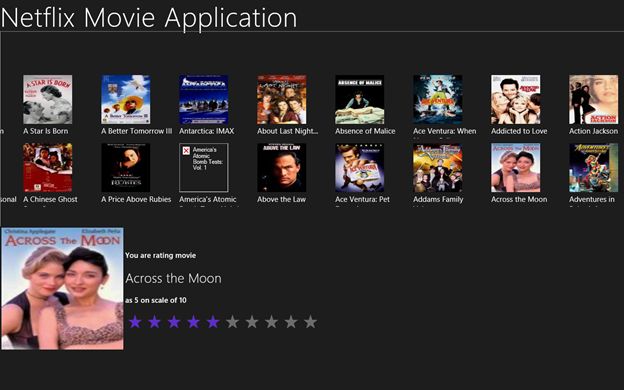Rate movie six stars
624x390 pixels.
pyautogui.click(x=232, y=322)
